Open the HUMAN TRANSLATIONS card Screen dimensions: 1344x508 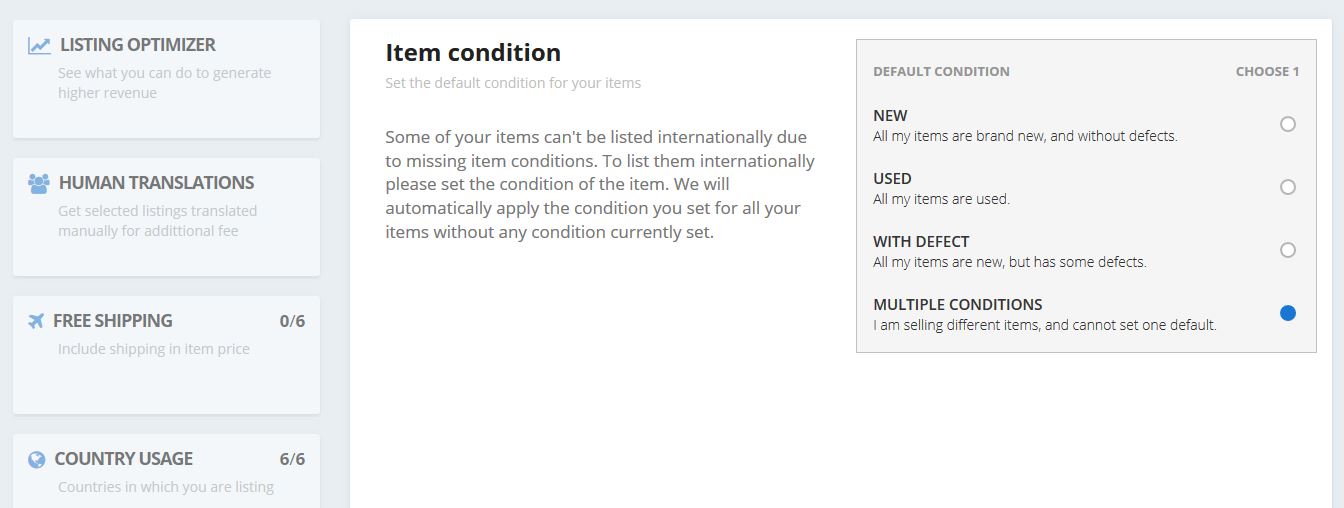tap(166, 217)
